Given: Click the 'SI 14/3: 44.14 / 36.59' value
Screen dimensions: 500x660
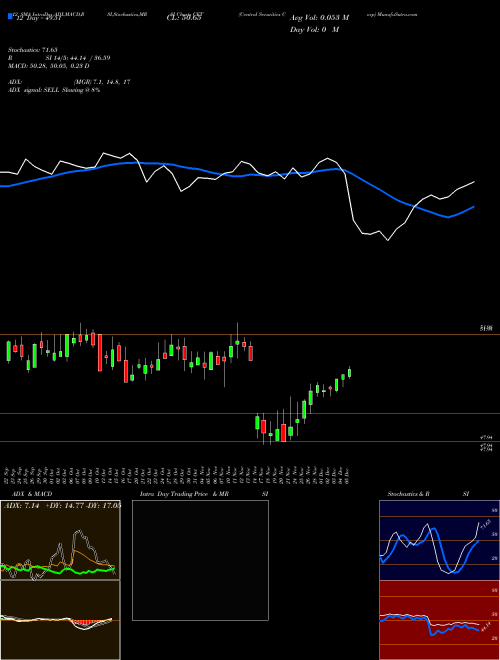Looking at the screenshot, I should [78, 58].
